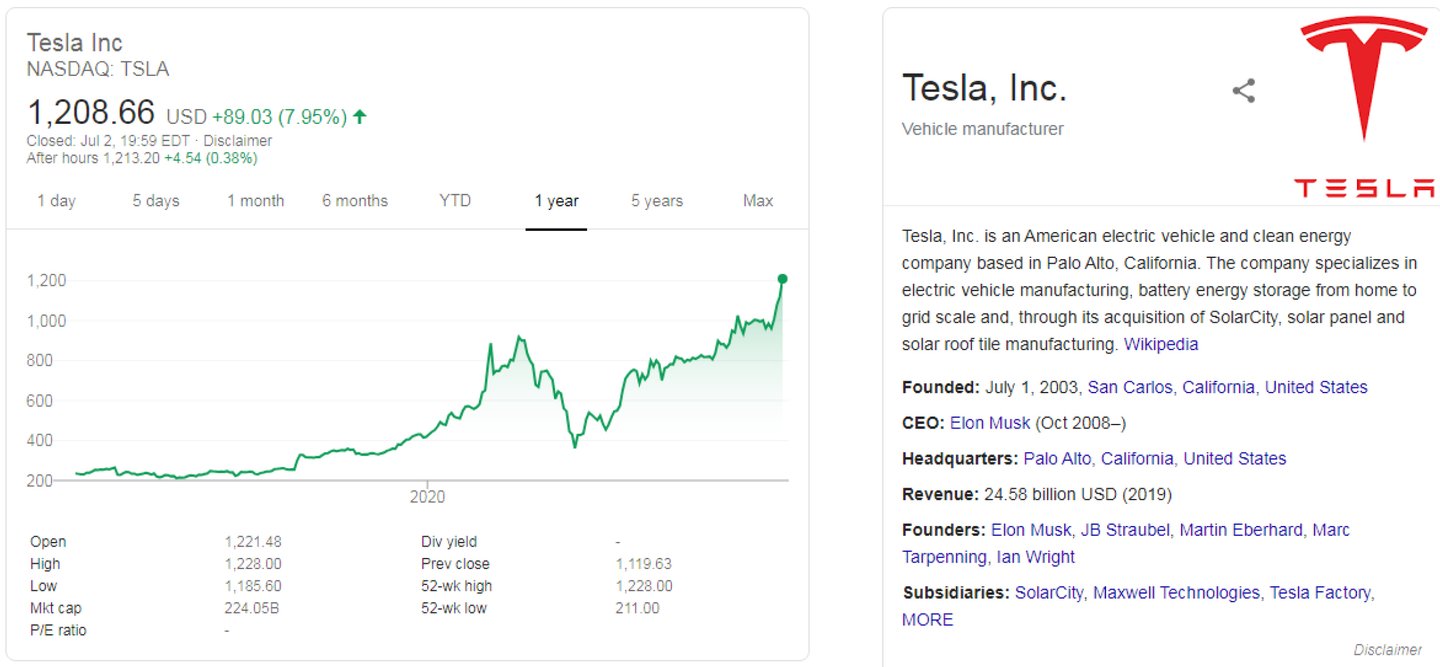Click the green dot at chart end
This screenshot has height=667, width=1440.
click(782, 279)
